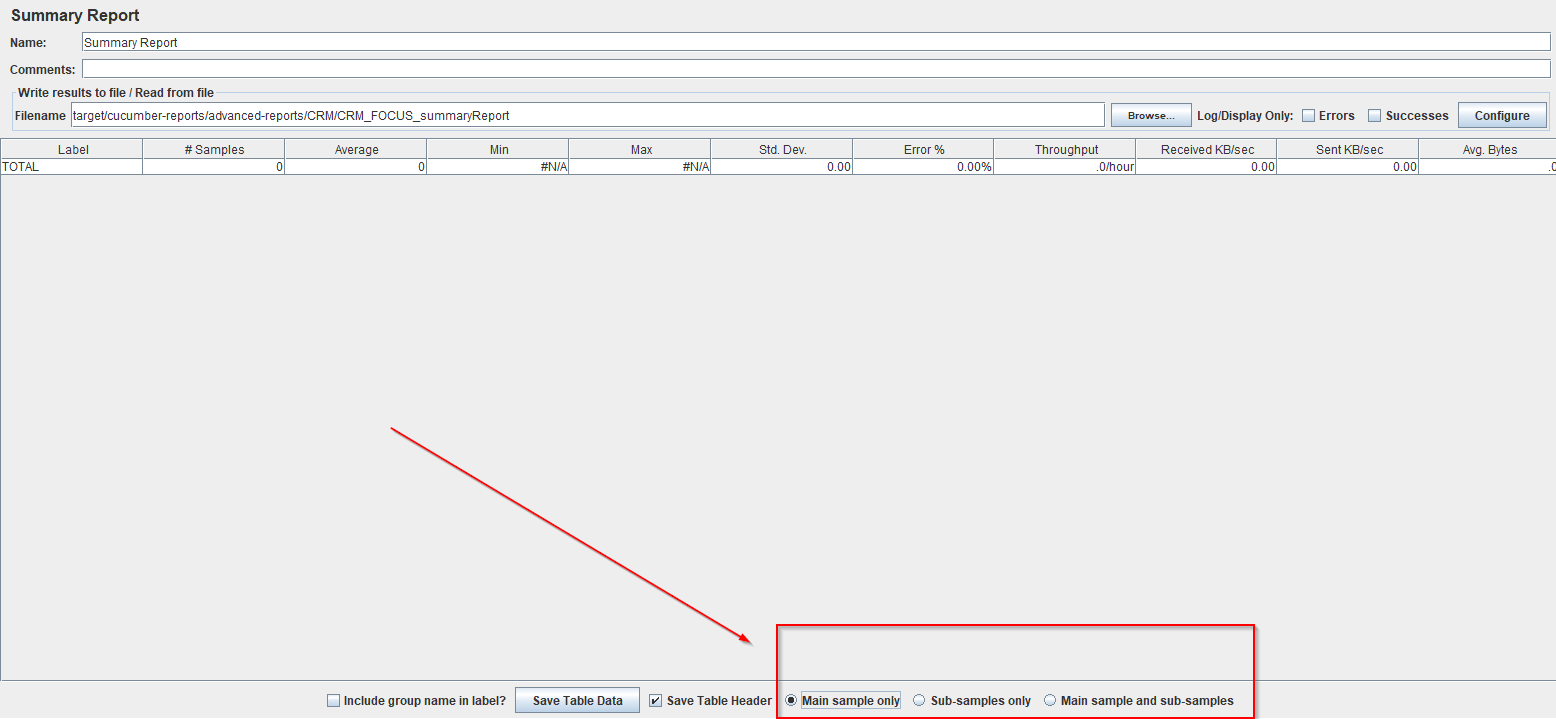Click the Throughput column header
1556x719 pixels.
point(1065,149)
